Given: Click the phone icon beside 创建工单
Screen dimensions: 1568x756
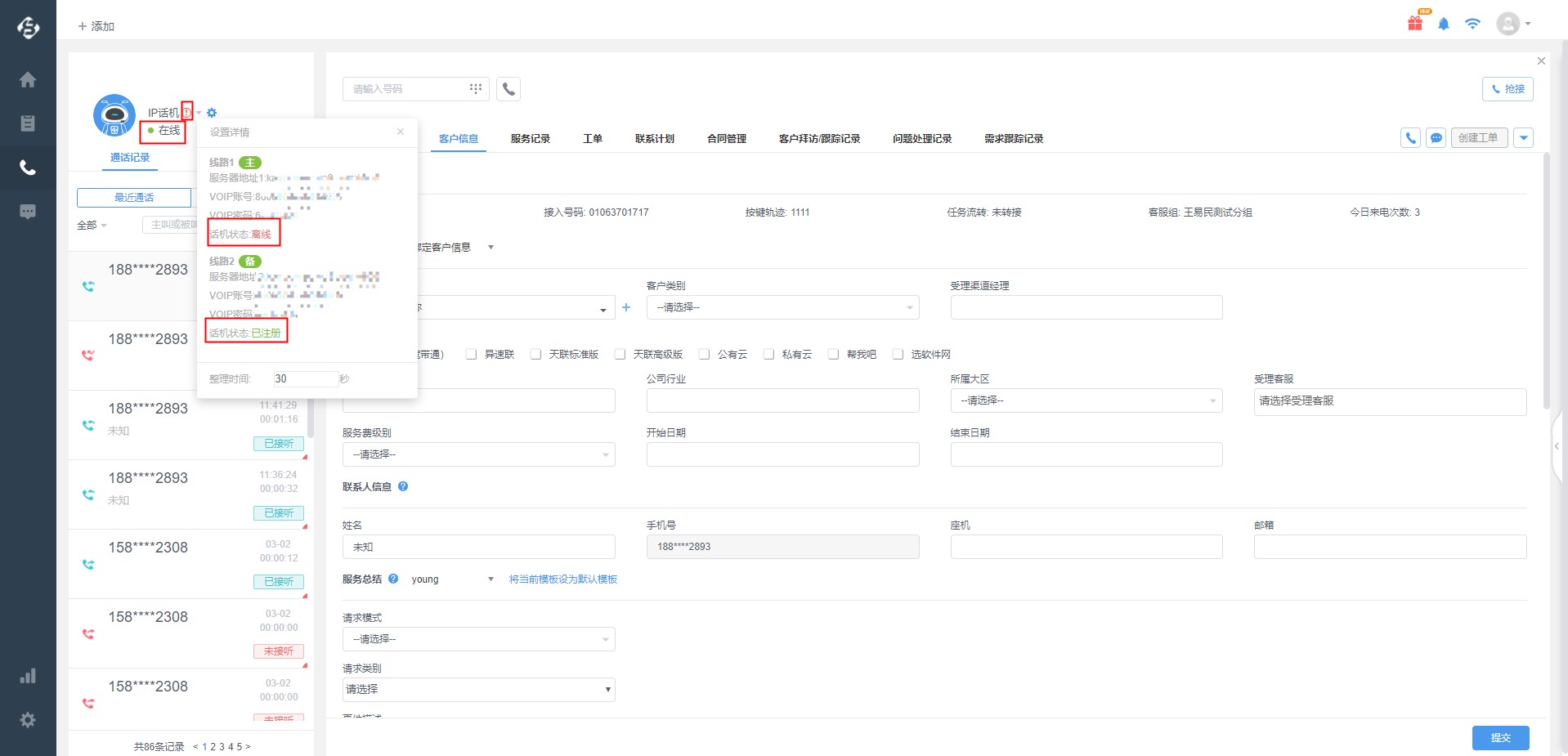Looking at the screenshot, I should (x=1410, y=137).
